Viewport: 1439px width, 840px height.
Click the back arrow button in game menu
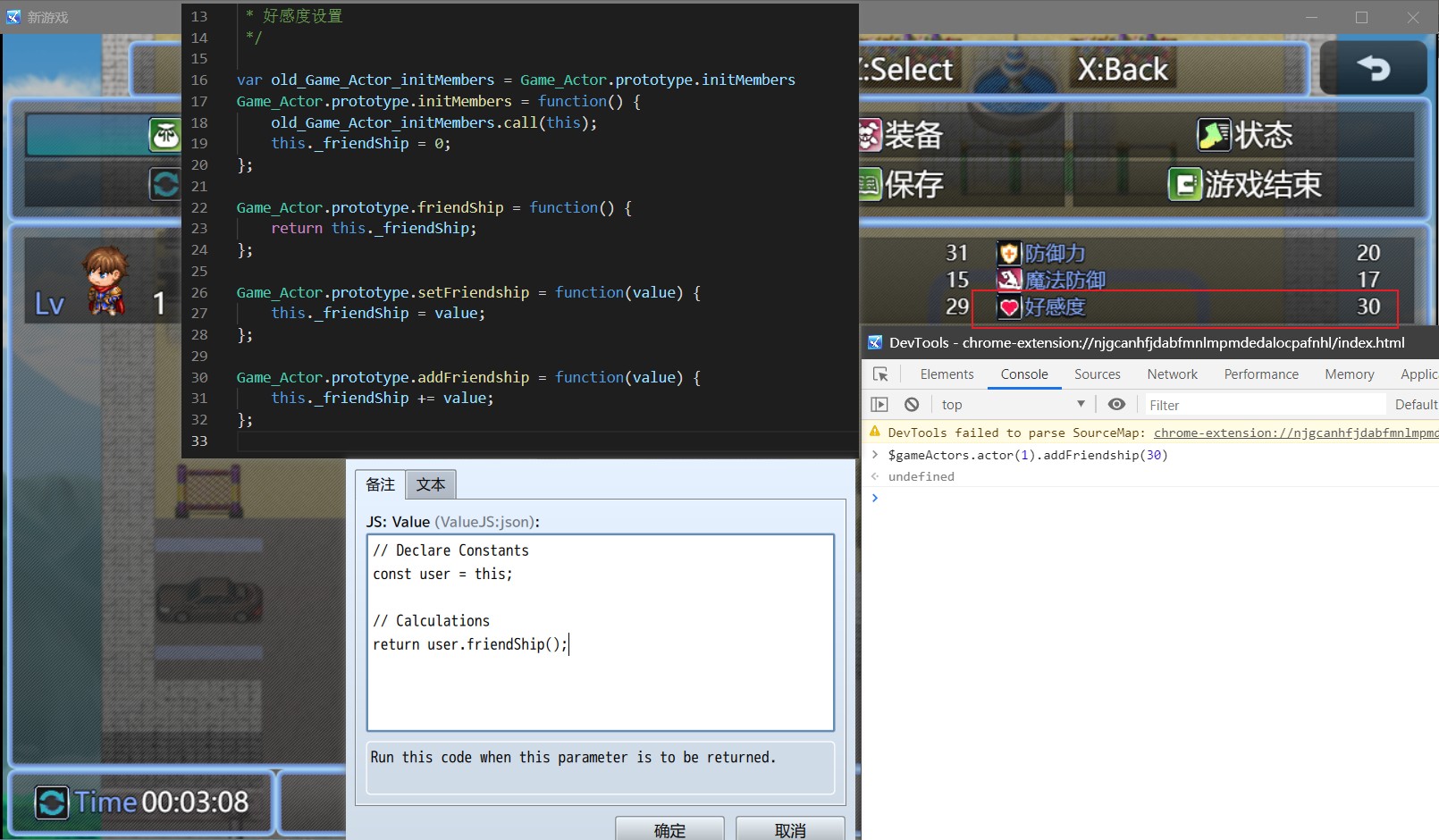[1373, 68]
